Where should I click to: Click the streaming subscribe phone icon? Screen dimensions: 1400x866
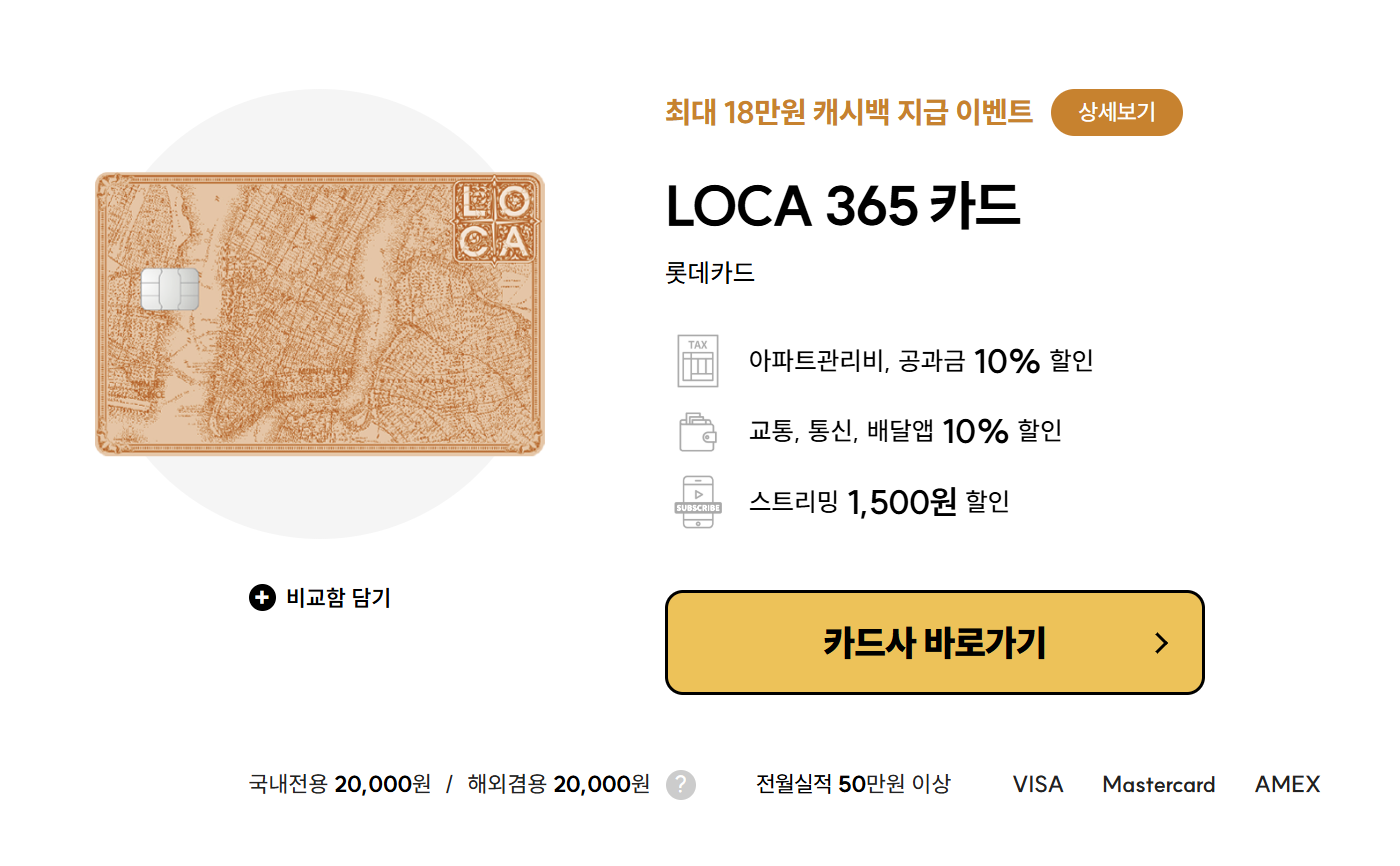pos(697,501)
